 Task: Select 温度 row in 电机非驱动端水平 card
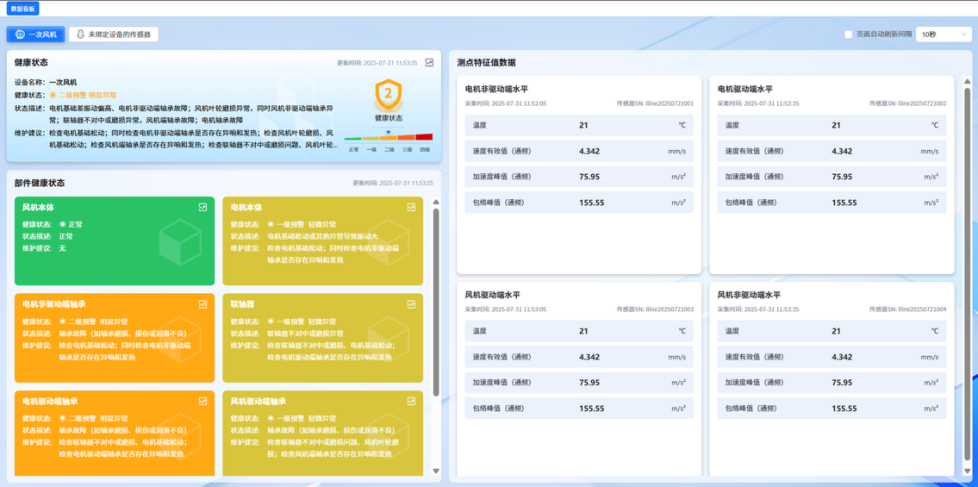[579, 125]
